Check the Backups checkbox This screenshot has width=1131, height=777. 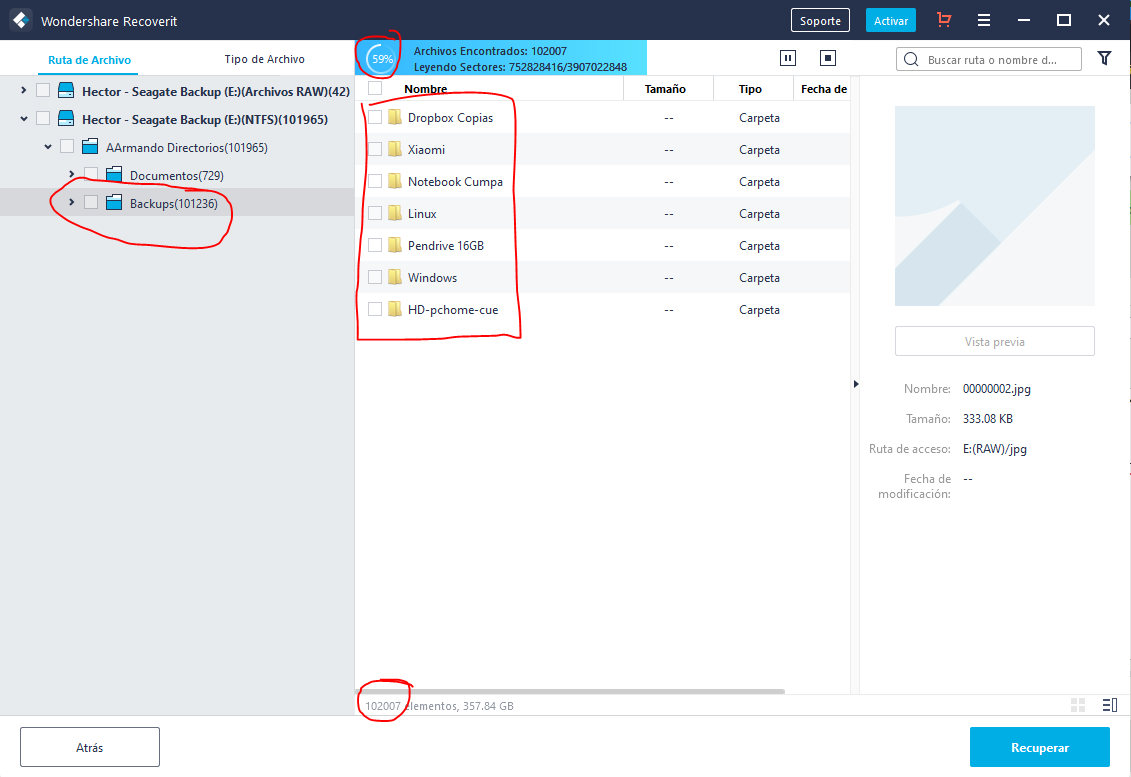coord(91,203)
